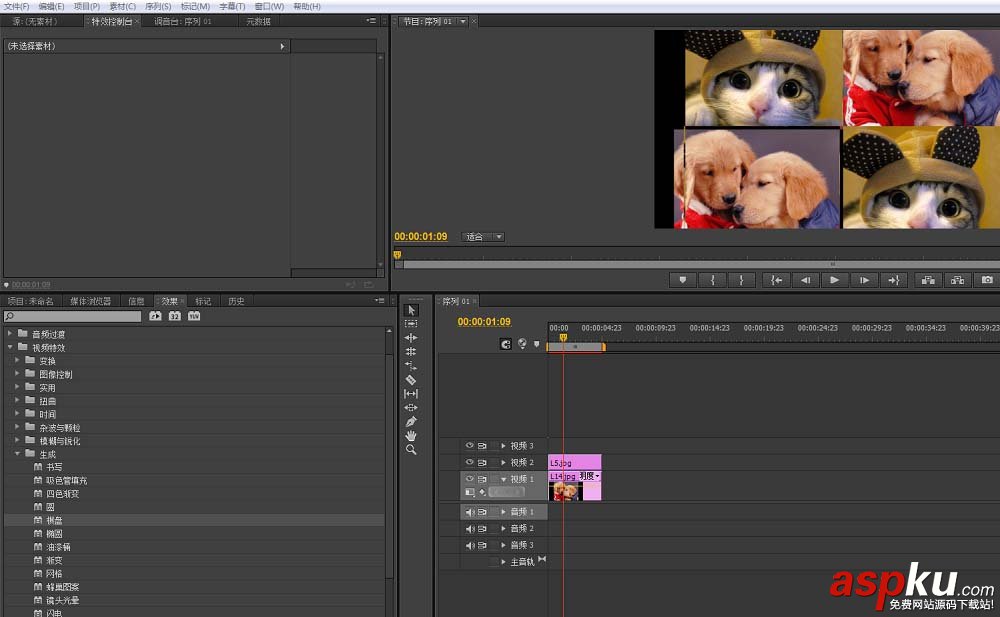Play the sequence in program monitor
The image size is (1000, 617).
point(834,280)
